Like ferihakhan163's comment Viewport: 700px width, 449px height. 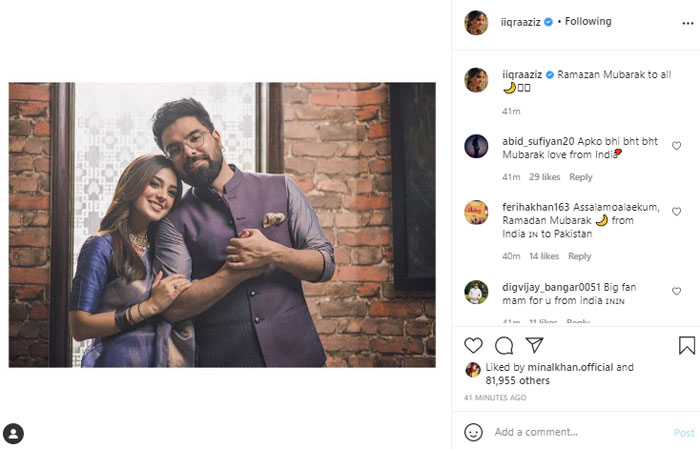tap(677, 212)
